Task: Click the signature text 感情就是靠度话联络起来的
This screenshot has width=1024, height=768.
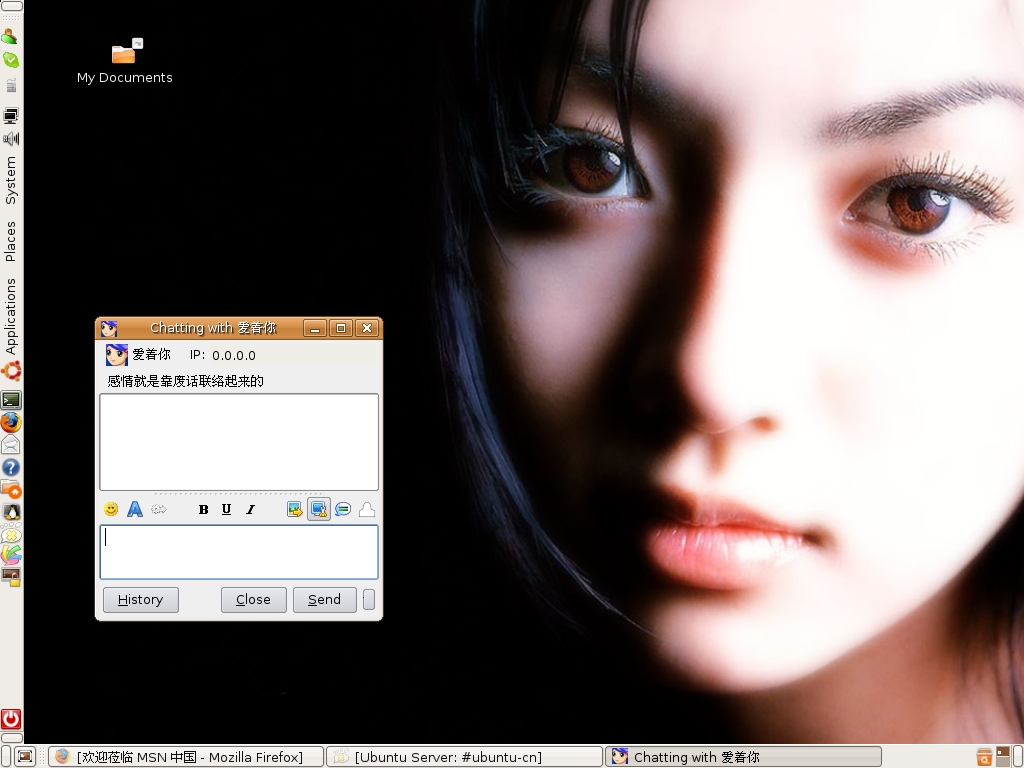Action: pyautogui.click(x=185, y=381)
